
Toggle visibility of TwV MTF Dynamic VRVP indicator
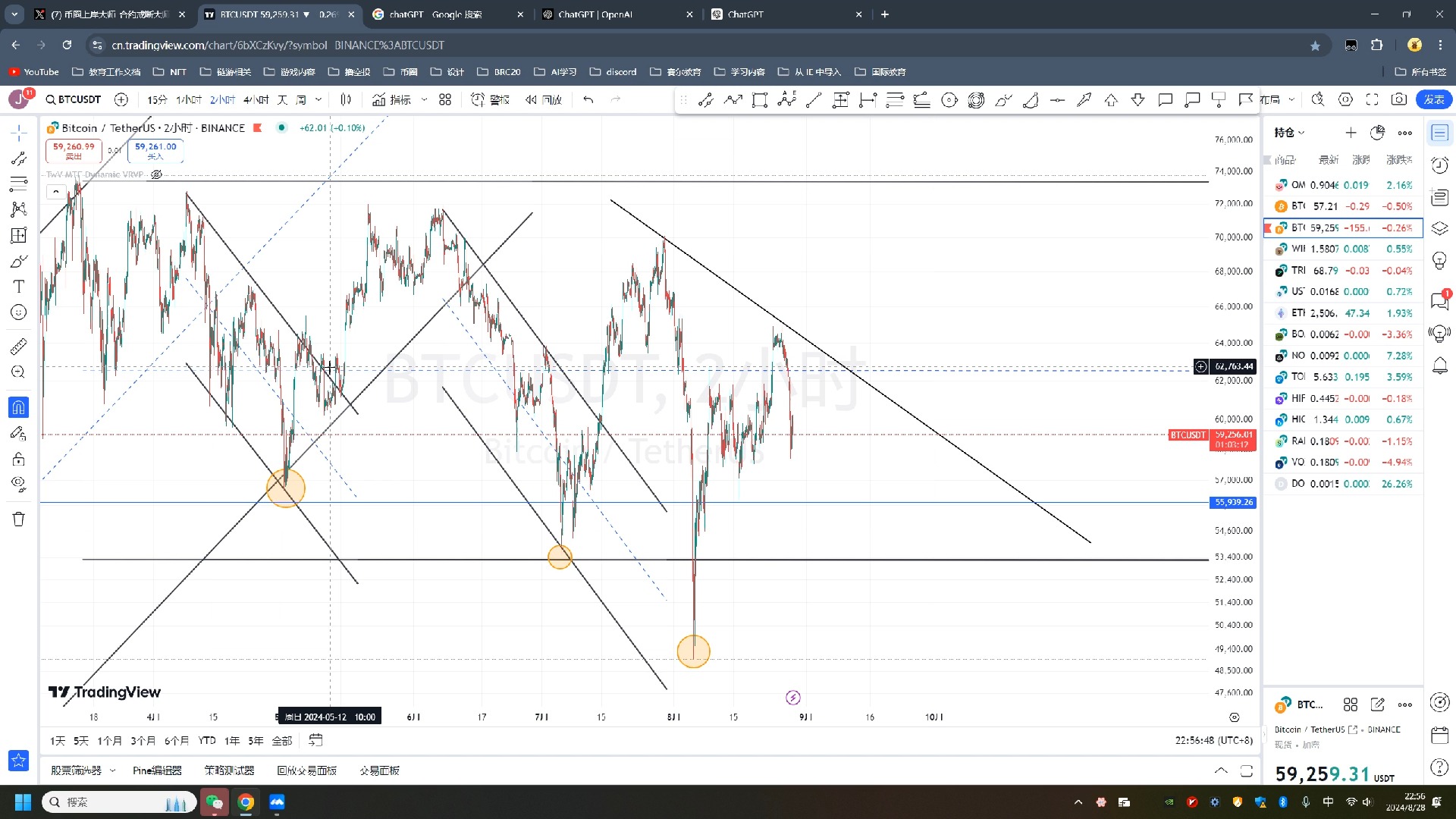156,174
